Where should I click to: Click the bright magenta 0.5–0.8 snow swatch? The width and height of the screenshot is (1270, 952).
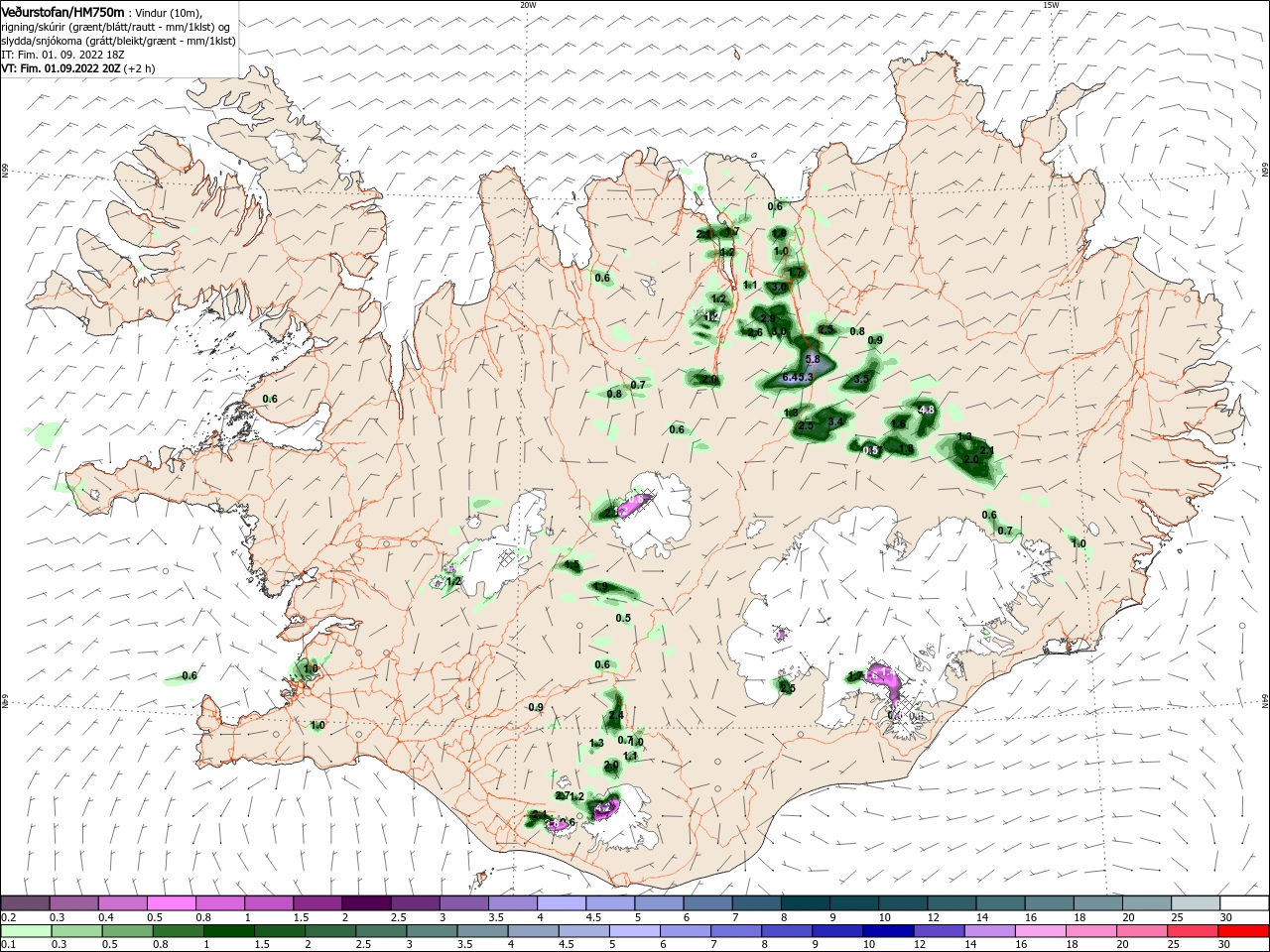(171, 903)
